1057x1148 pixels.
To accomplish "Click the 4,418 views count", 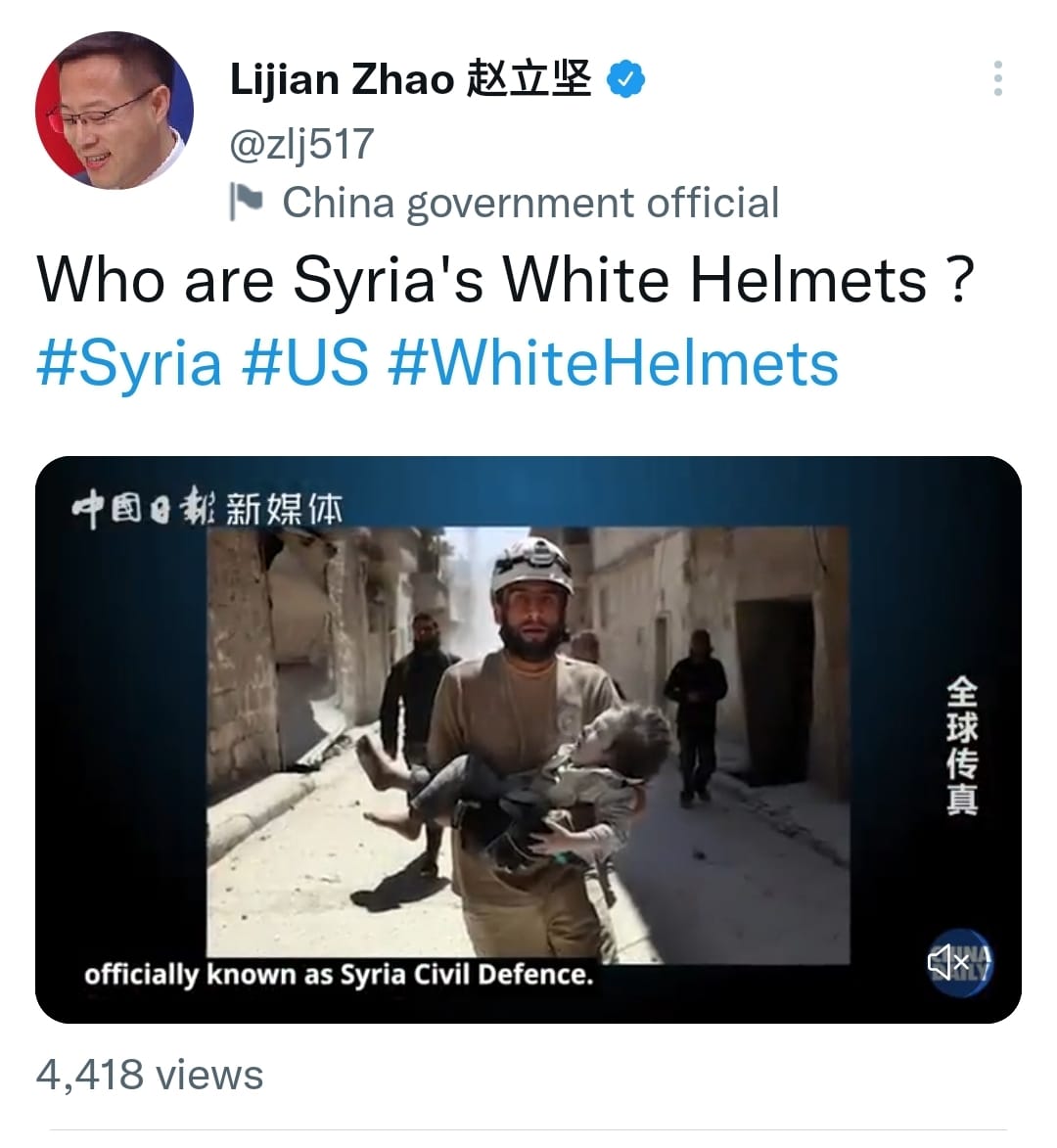I will 150,1075.
